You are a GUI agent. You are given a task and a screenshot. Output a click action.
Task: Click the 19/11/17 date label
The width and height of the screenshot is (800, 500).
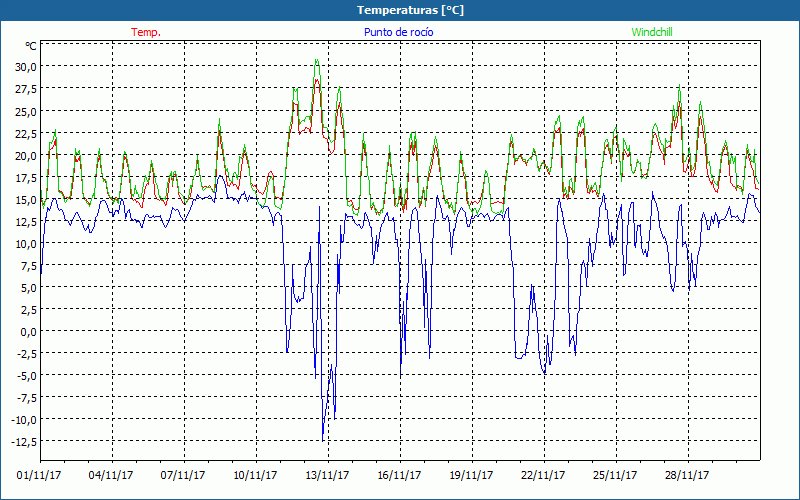pos(471,476)
